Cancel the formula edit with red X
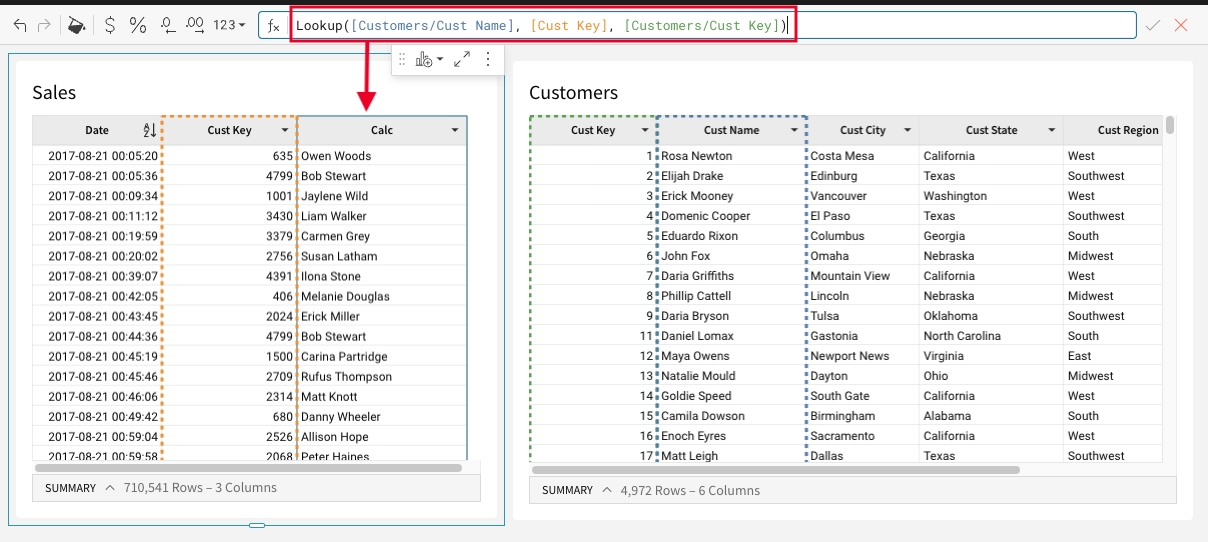Screen dimensions: 1208x542 (1181, 25)
